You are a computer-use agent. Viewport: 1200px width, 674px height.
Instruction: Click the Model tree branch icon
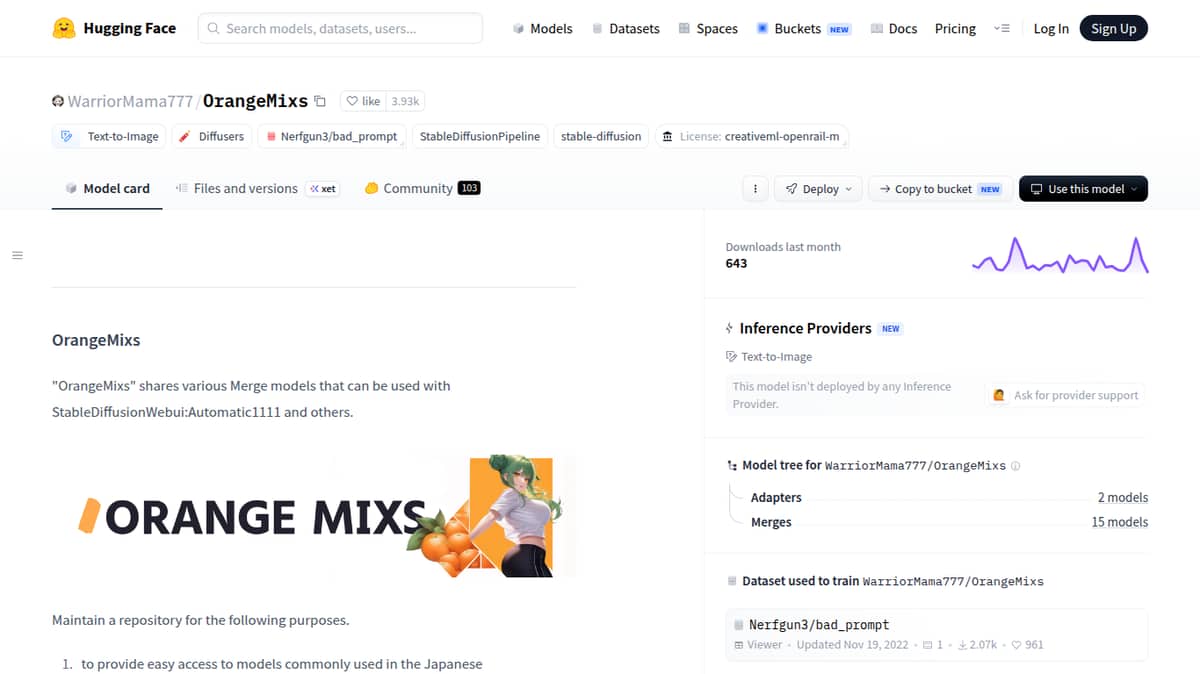732,466
